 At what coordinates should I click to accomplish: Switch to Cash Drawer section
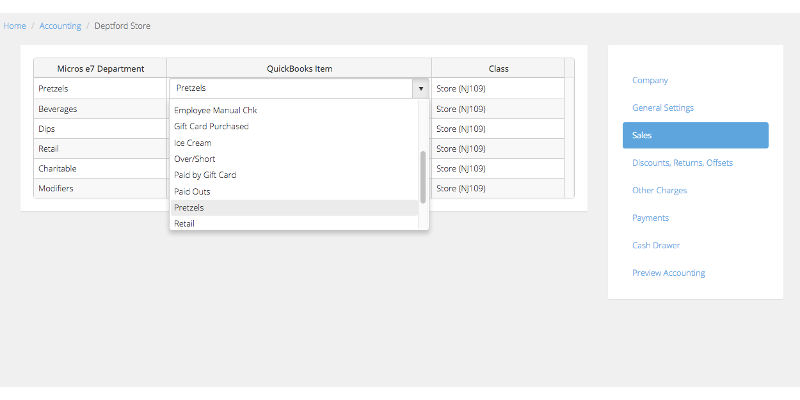click(656, 245)
